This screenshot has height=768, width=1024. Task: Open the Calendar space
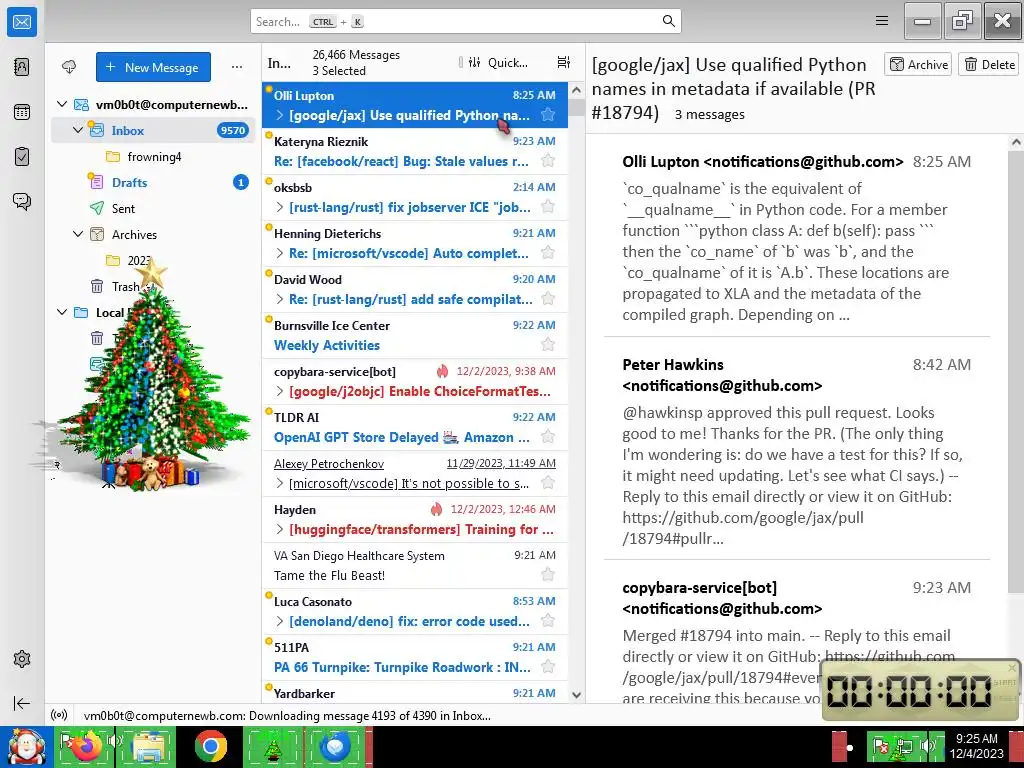pyautogui.click(x=22, y=112)
